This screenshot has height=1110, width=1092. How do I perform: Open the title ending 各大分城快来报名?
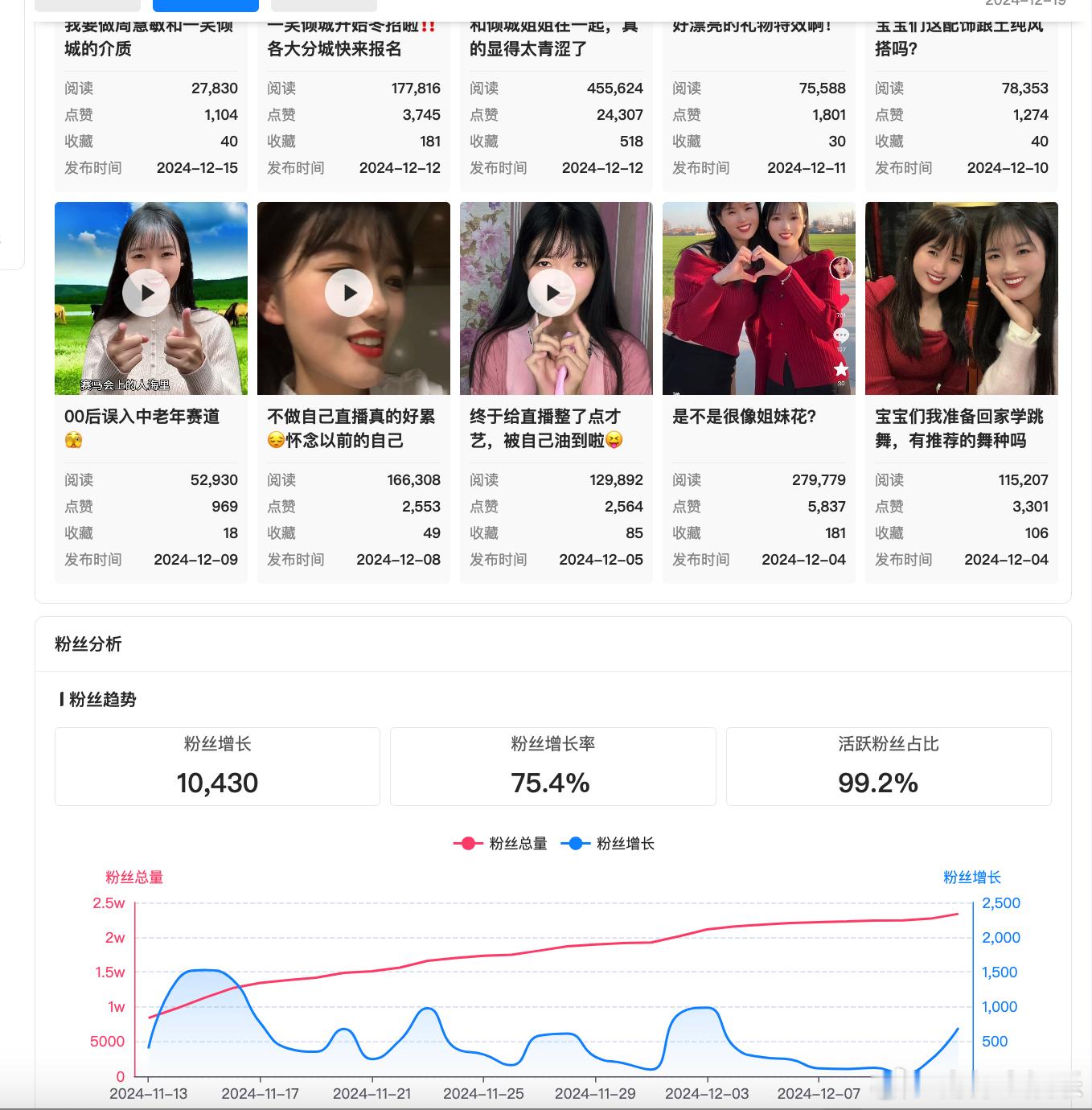[x=351, y=37]
